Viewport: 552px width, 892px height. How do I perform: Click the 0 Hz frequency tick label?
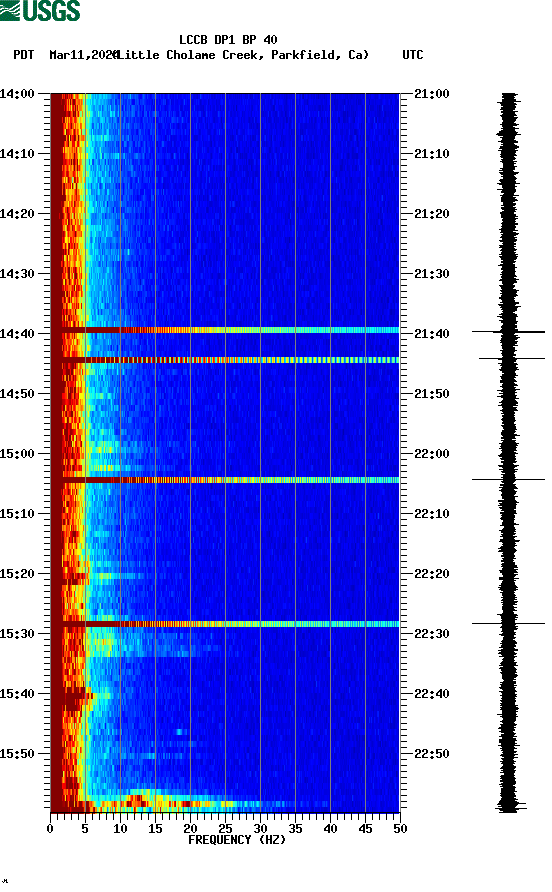[50, 829]
